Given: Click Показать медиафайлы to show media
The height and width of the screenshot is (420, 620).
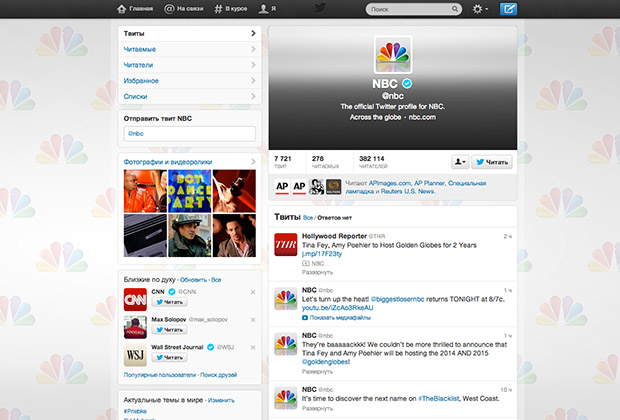Looking at the screenshot, I should (336, 318).
